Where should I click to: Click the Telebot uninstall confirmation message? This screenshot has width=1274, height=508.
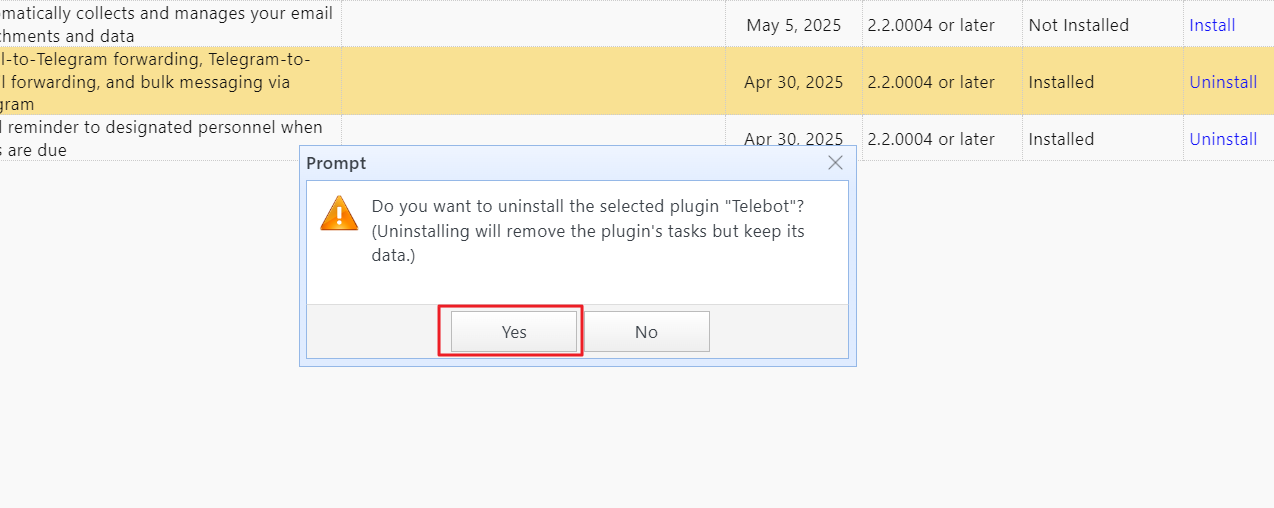tap(589, 231)
